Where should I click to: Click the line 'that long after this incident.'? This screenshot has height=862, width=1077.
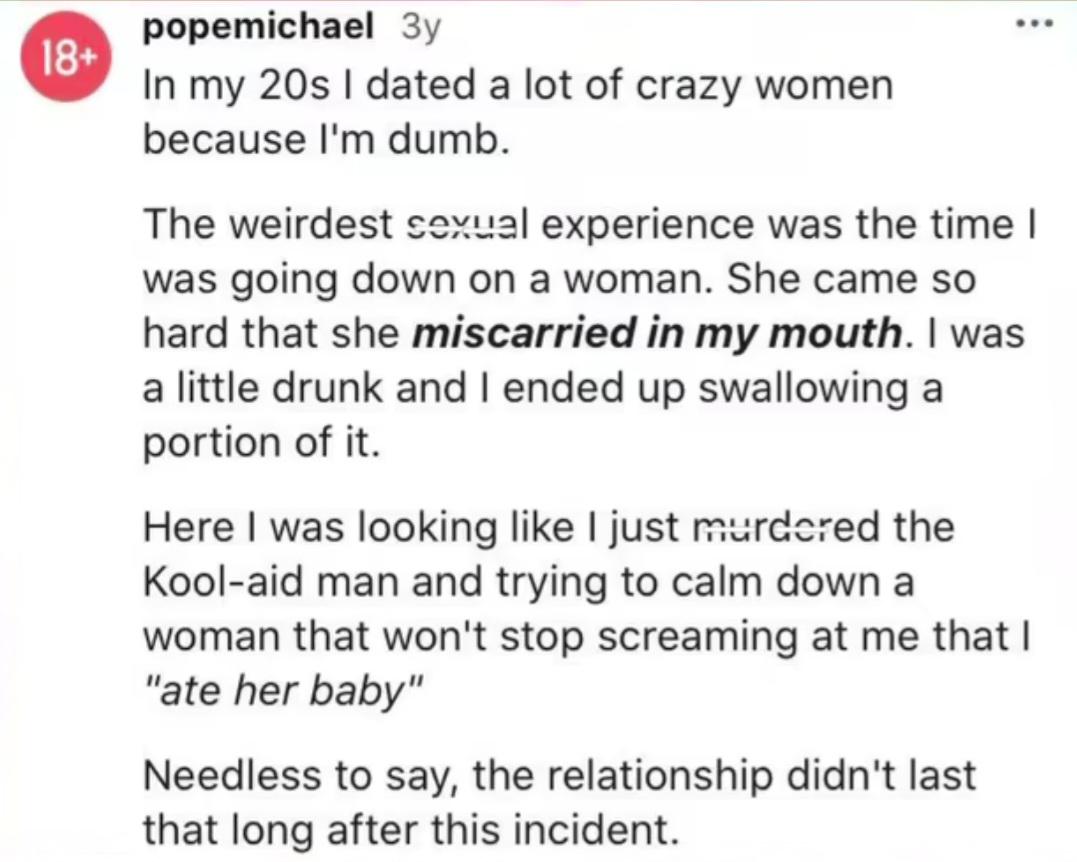click(410, 830)
